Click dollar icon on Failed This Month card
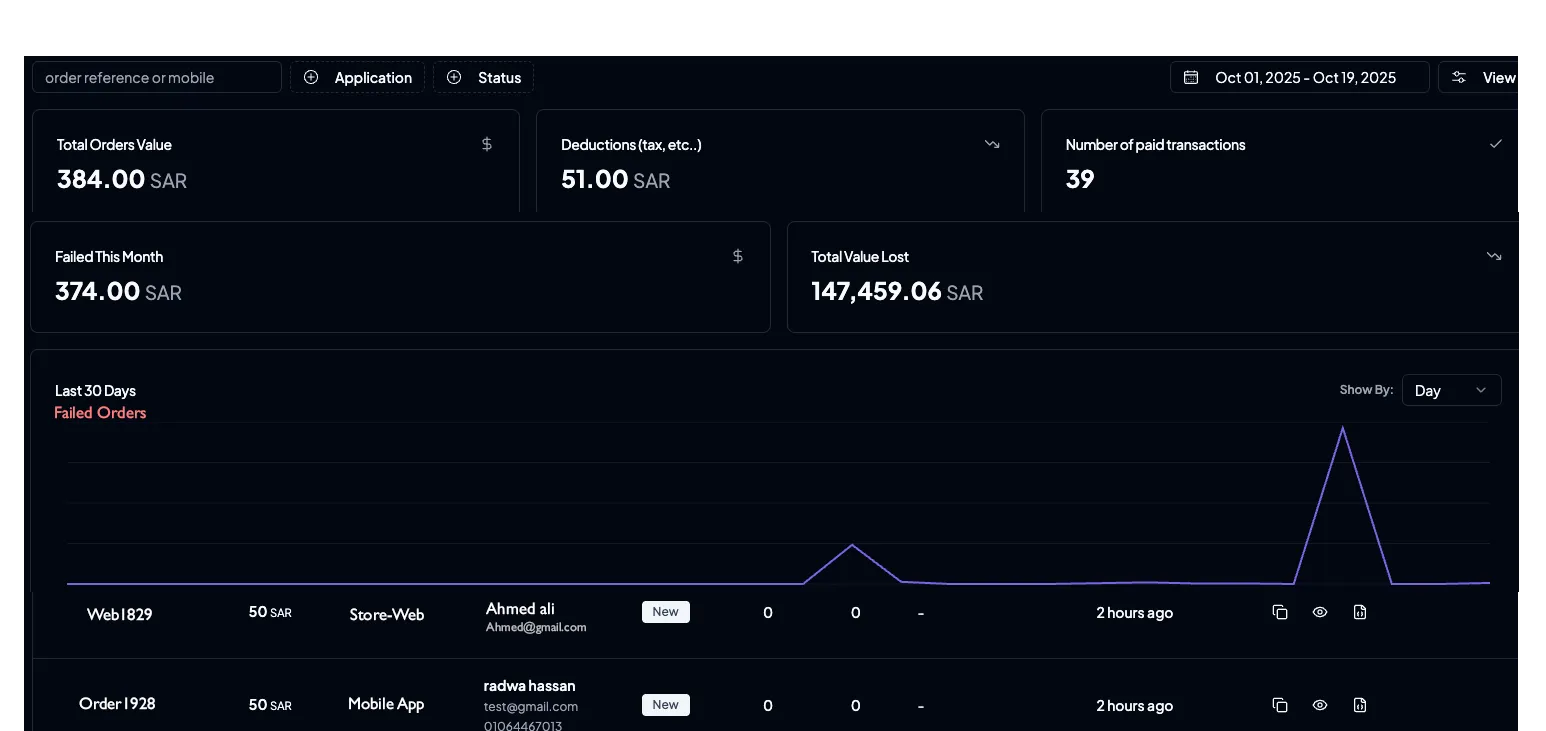This screenshot has width=1546, height=731. [738, 256]
